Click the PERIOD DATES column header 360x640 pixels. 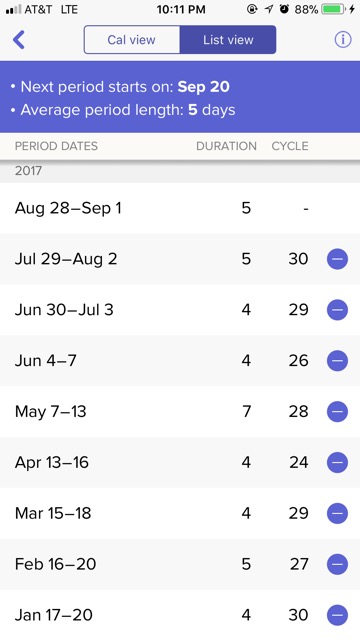click(x=56, y=146)
